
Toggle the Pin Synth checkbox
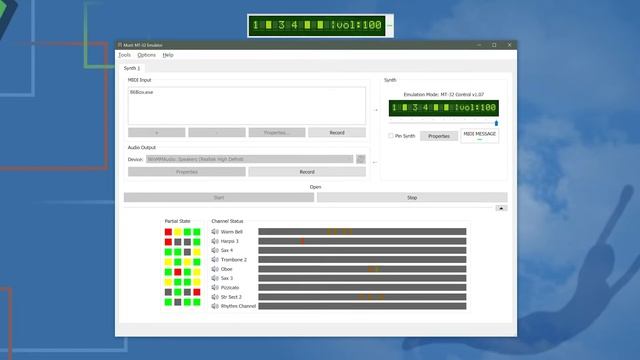tap(391, 136)
